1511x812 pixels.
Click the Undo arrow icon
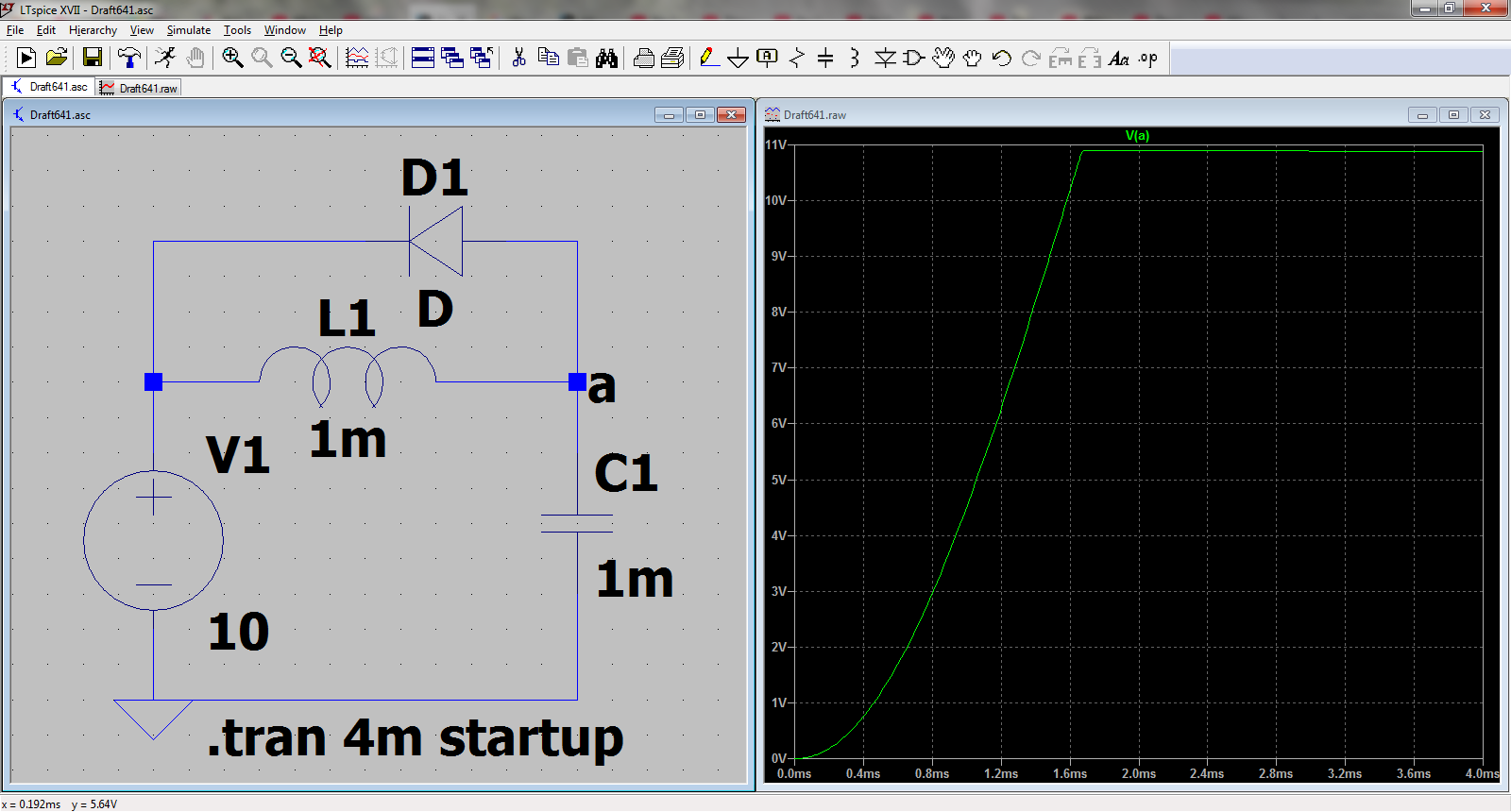1001,58
